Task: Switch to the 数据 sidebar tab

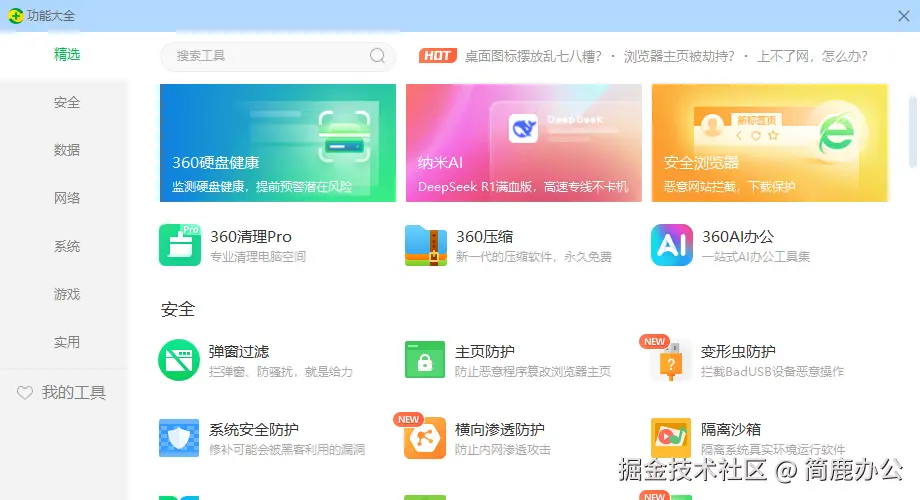Action: click(67, 150)
